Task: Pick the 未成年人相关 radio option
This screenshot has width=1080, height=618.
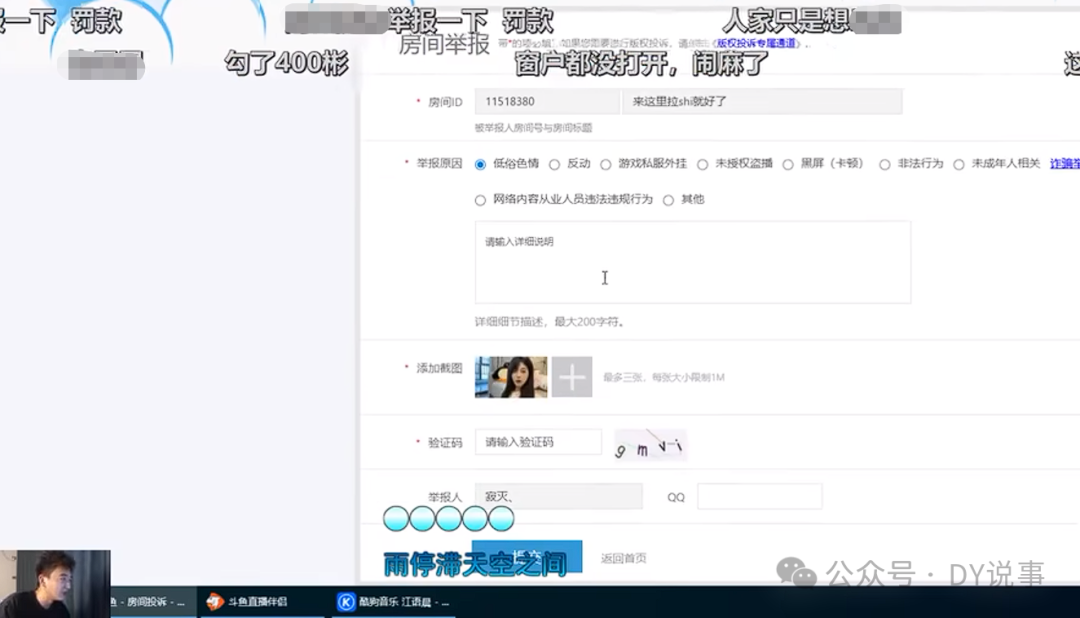Action: point(959,165)
